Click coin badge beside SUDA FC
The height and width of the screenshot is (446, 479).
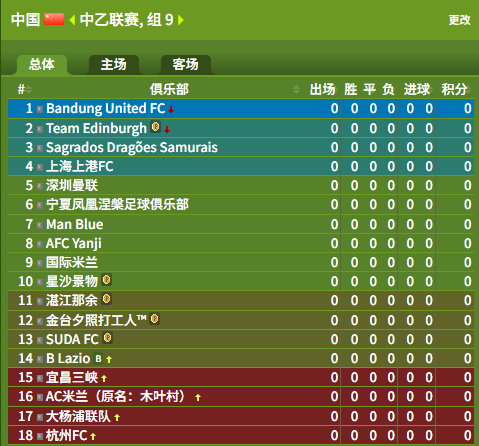107,338
